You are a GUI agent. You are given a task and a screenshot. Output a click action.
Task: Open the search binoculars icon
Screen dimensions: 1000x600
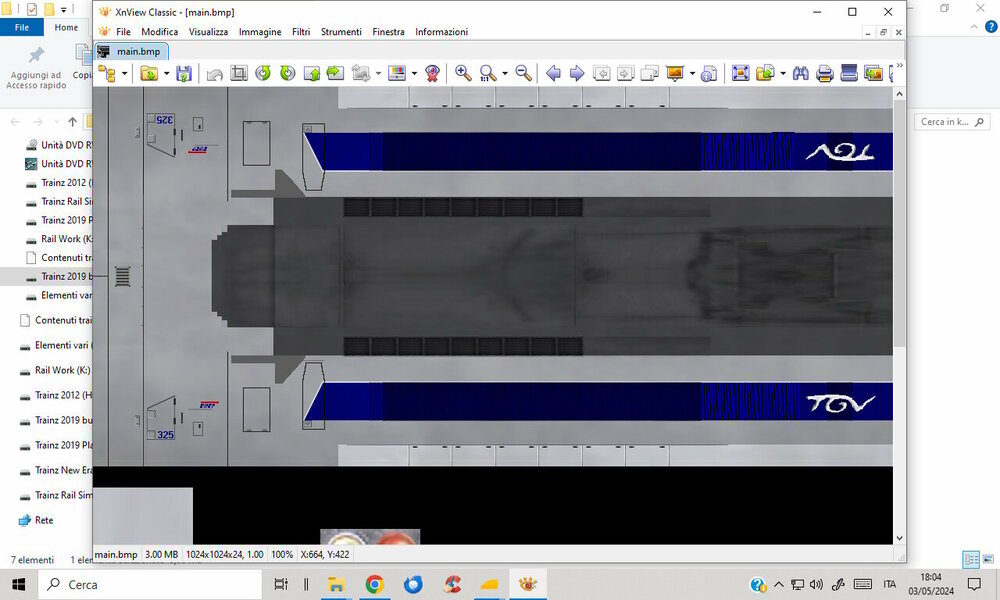coord(800,73)
